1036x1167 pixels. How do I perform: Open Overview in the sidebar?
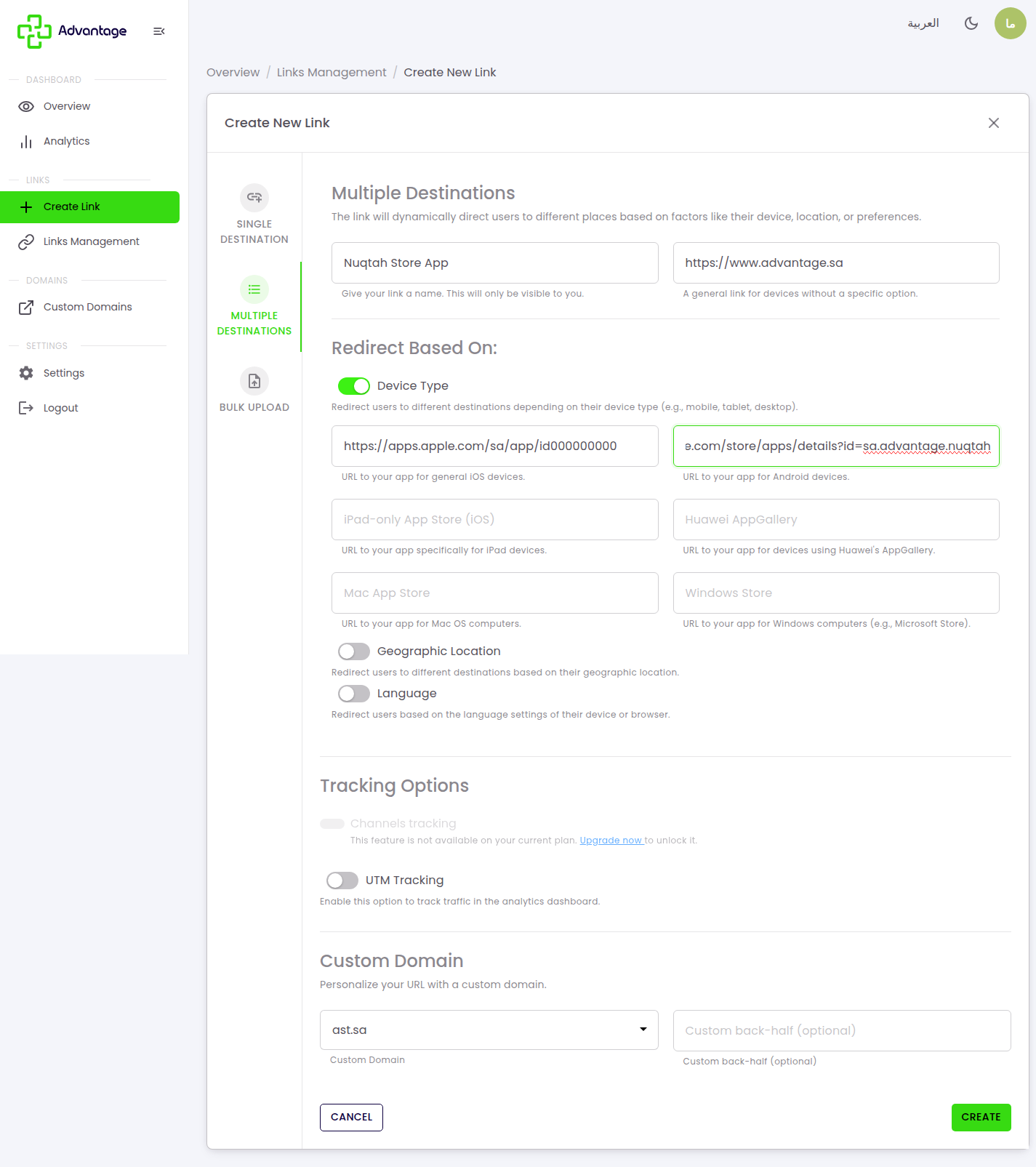[x=90, y=106]
